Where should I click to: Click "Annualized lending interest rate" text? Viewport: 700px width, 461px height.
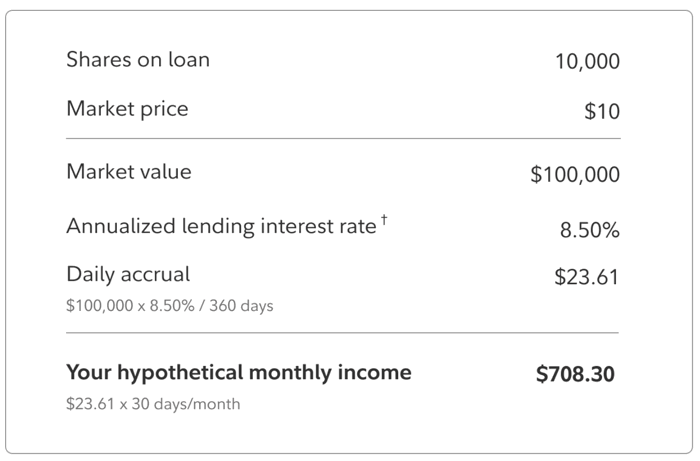[220, 226]
